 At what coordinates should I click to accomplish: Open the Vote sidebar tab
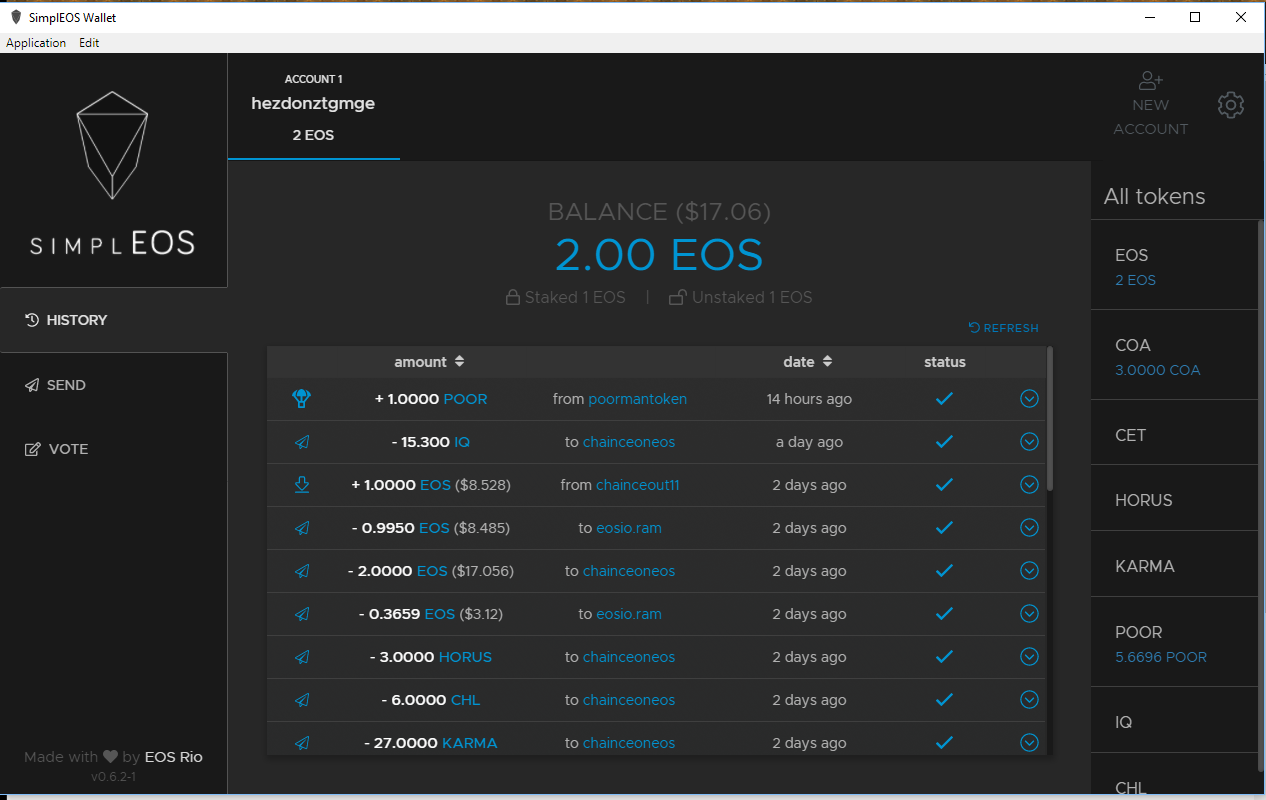pyautogui.click(x=114, y=449)
